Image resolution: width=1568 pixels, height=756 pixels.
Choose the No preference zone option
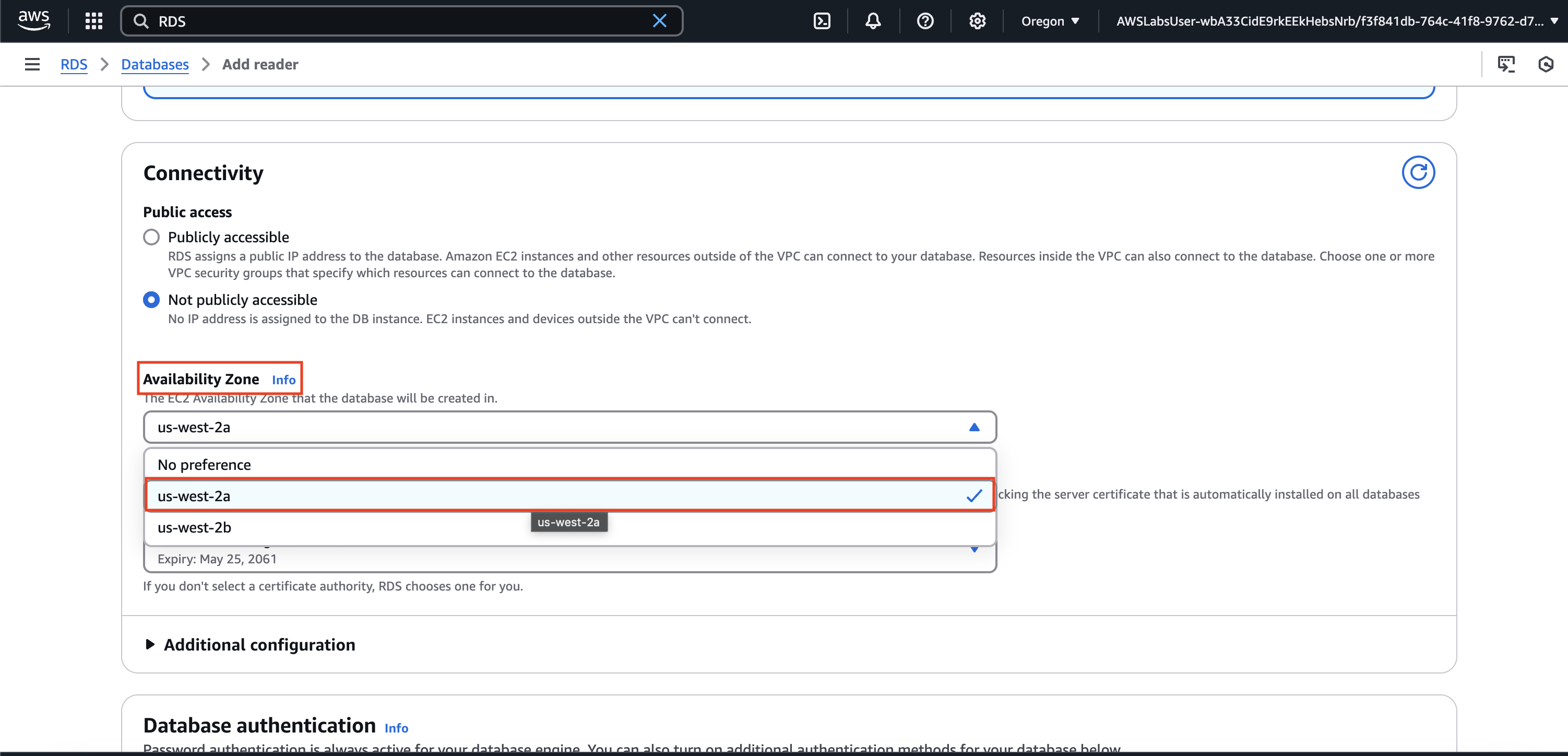coord(205,465)
